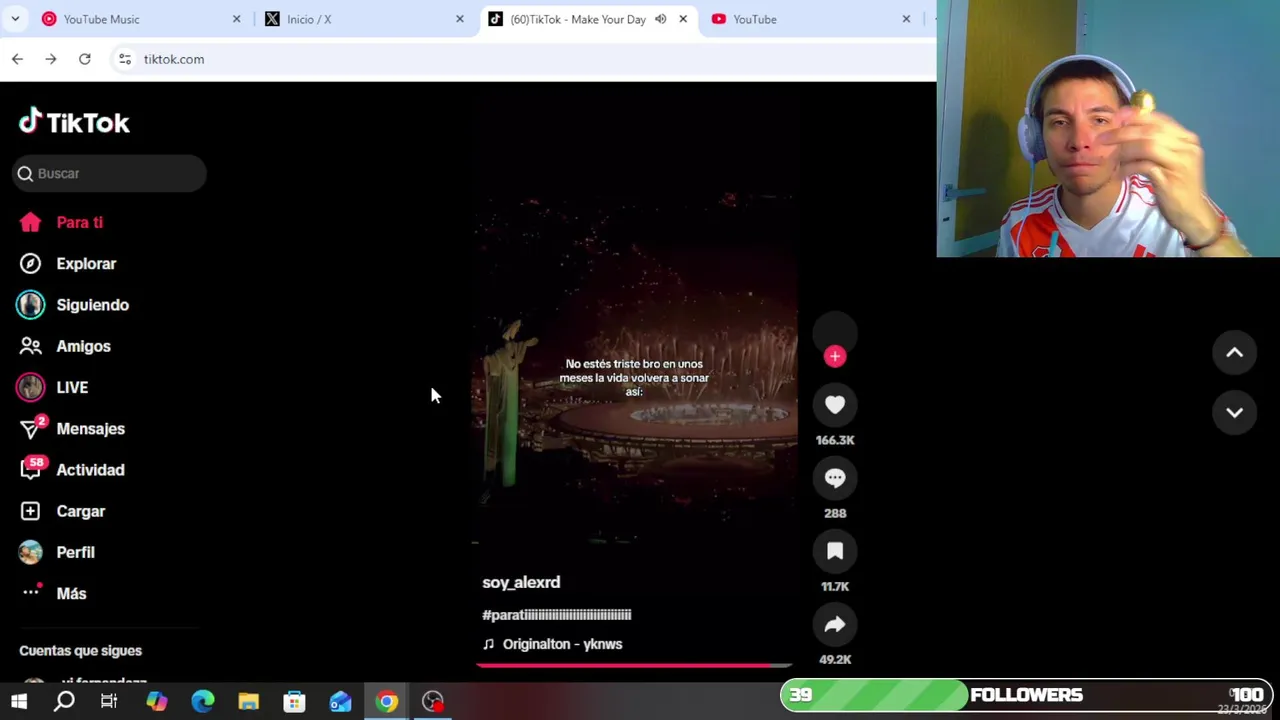
Task: Click the search magnifier icon
Action: tap(25, 174)
